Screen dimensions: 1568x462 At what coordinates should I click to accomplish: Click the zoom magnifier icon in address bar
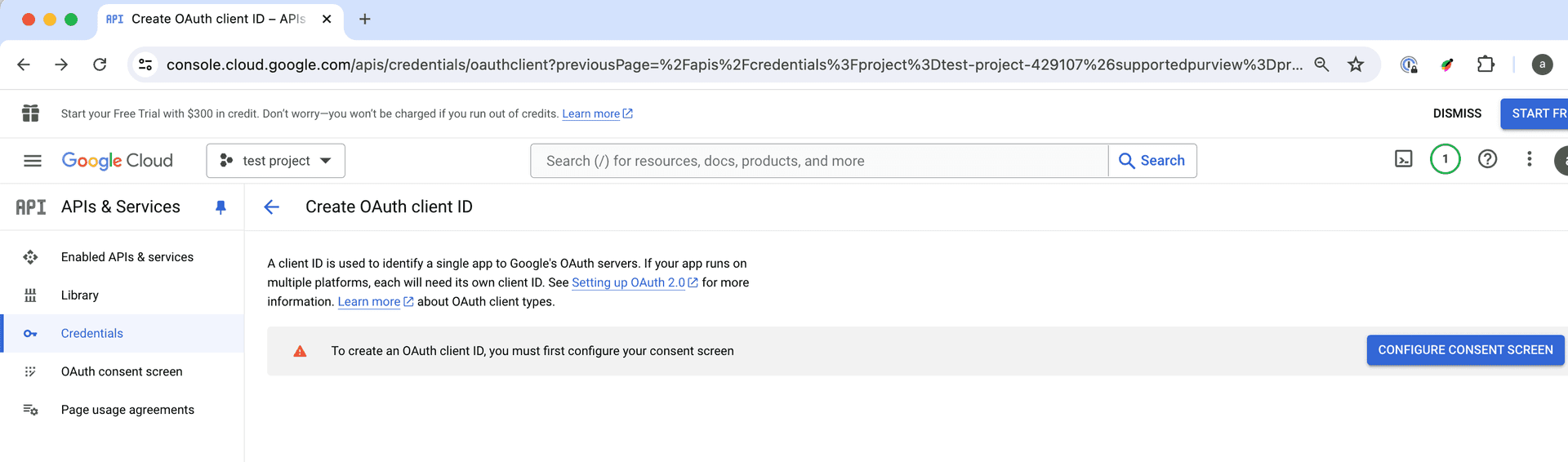(1321, 64)
